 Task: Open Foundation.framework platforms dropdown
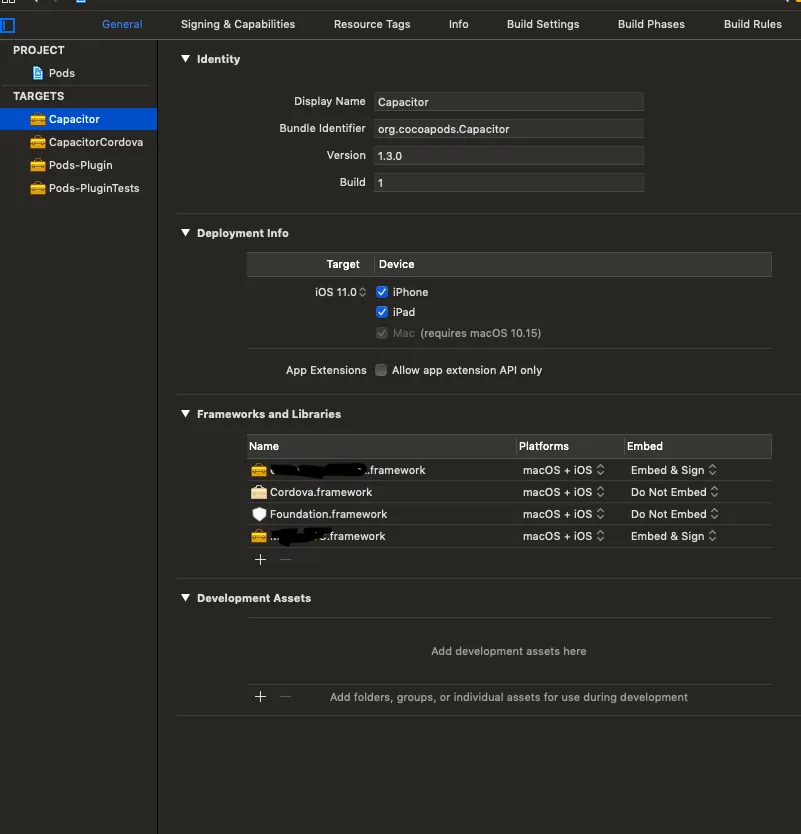click(x=564, y=514)
